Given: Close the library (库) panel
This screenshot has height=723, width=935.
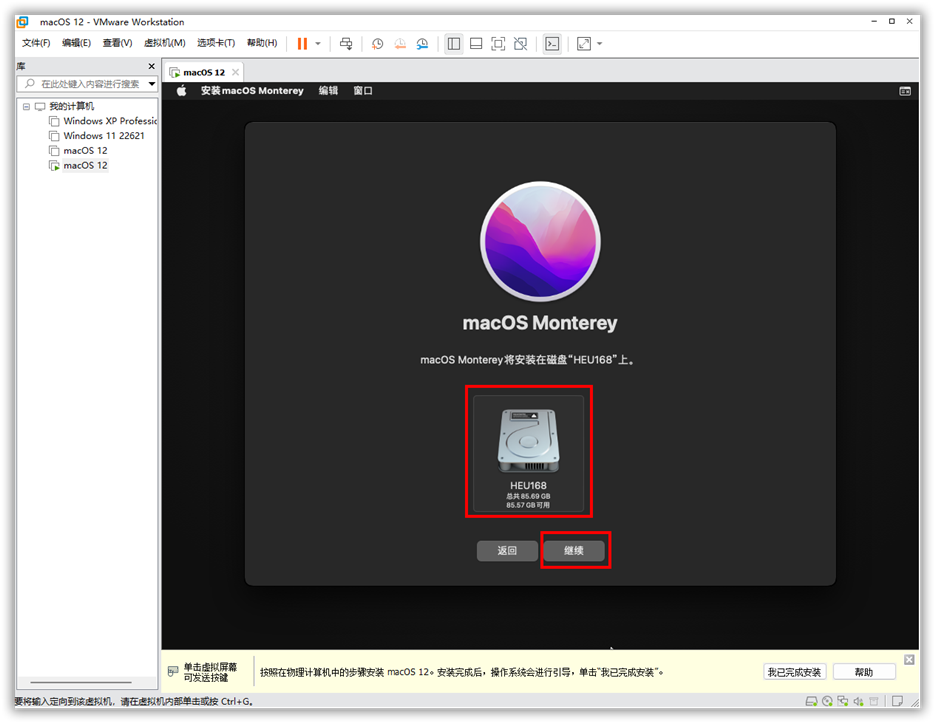Looking at the screenshot, I should 151,66.
